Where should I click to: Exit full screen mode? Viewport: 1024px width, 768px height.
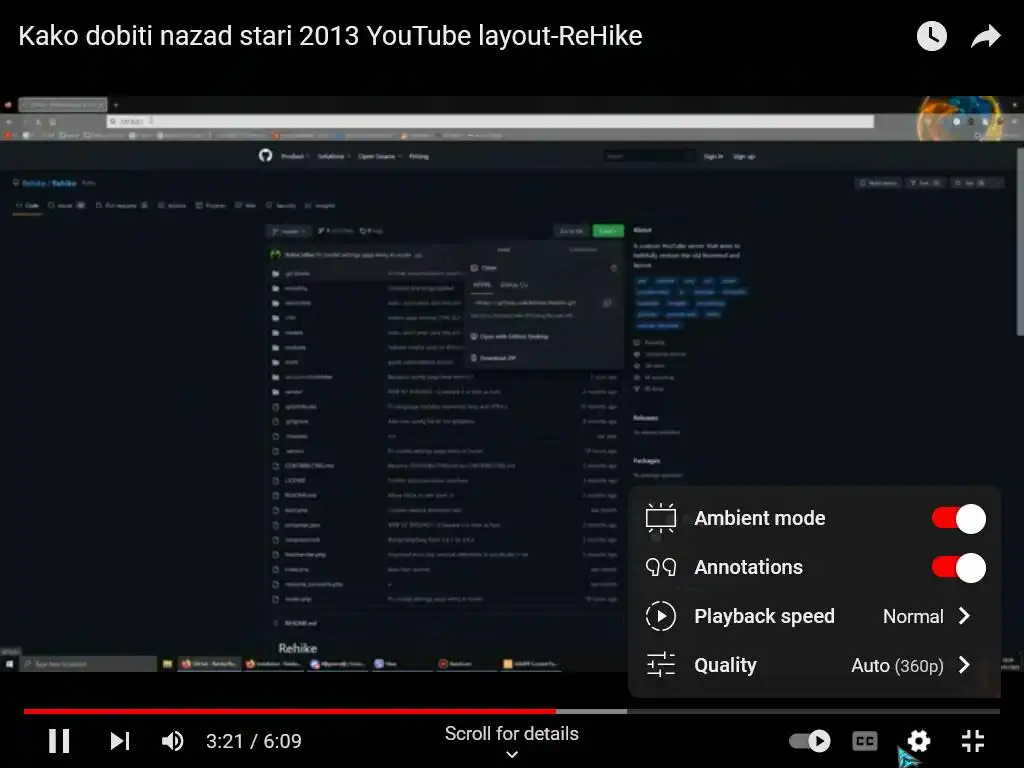[x=973, y=741]
